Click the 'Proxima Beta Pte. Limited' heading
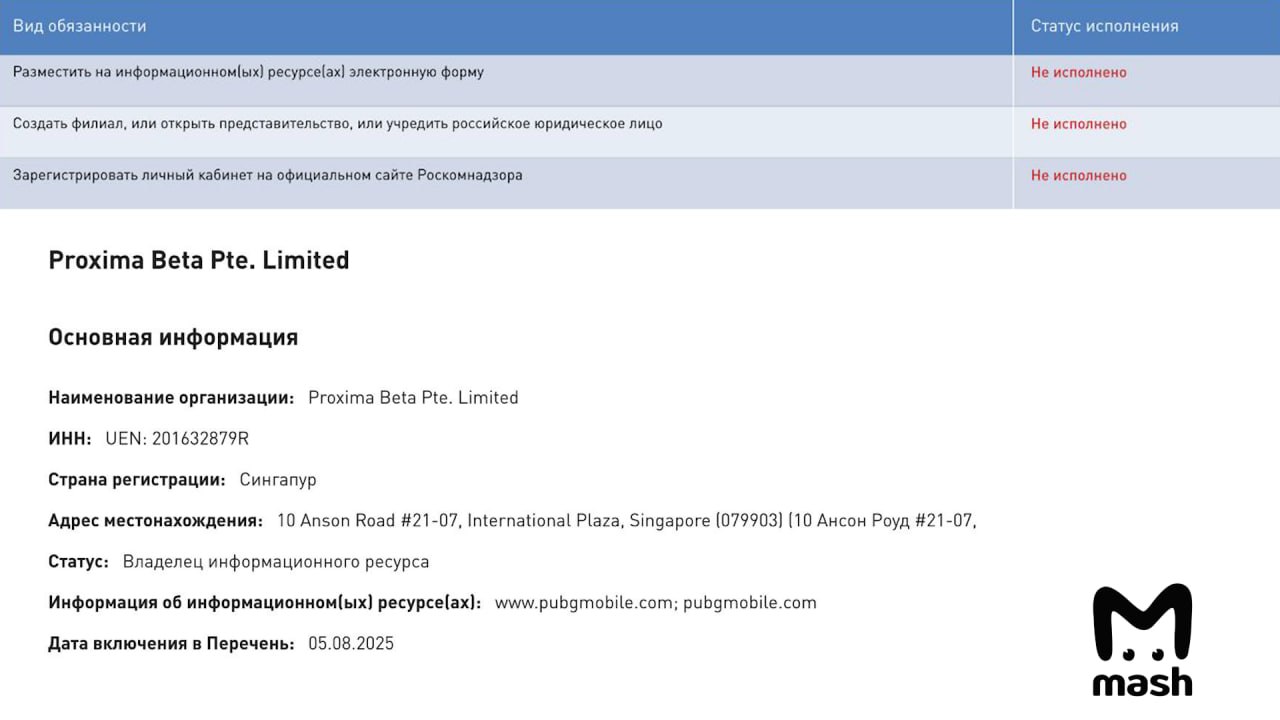Image resolution: width=1280 pixels, height=720 pixels. click(x=199, y=260)
